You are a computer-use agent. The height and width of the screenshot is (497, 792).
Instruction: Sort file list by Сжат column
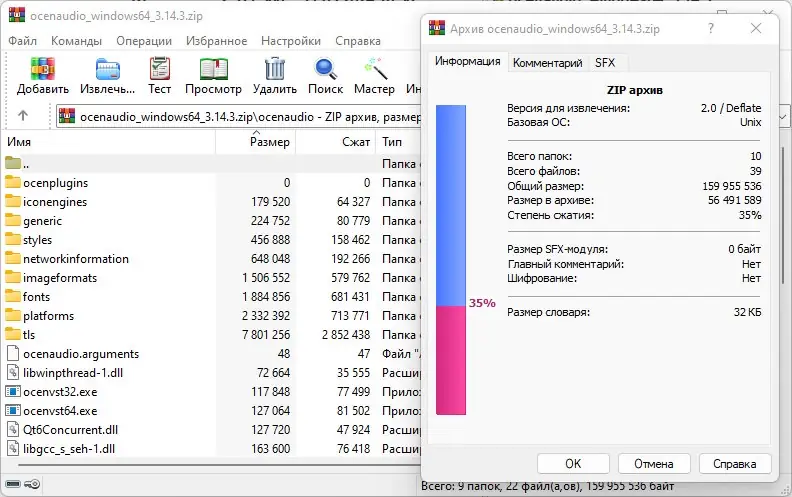pos(335,142)
